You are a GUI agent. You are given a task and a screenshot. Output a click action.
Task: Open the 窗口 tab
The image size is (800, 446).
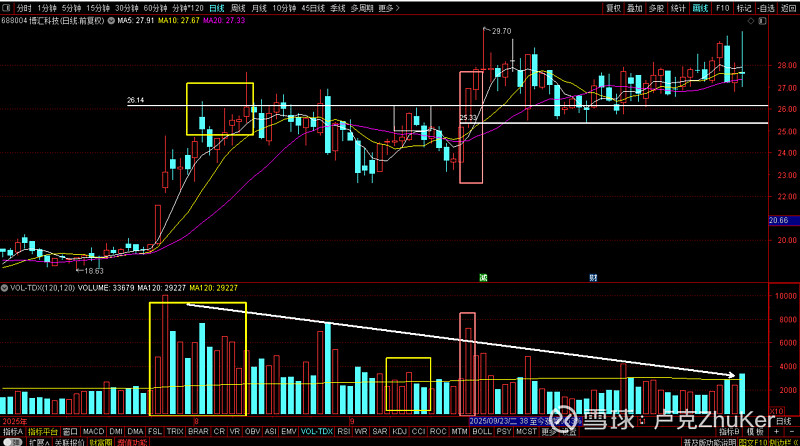[x=70, y=432]
